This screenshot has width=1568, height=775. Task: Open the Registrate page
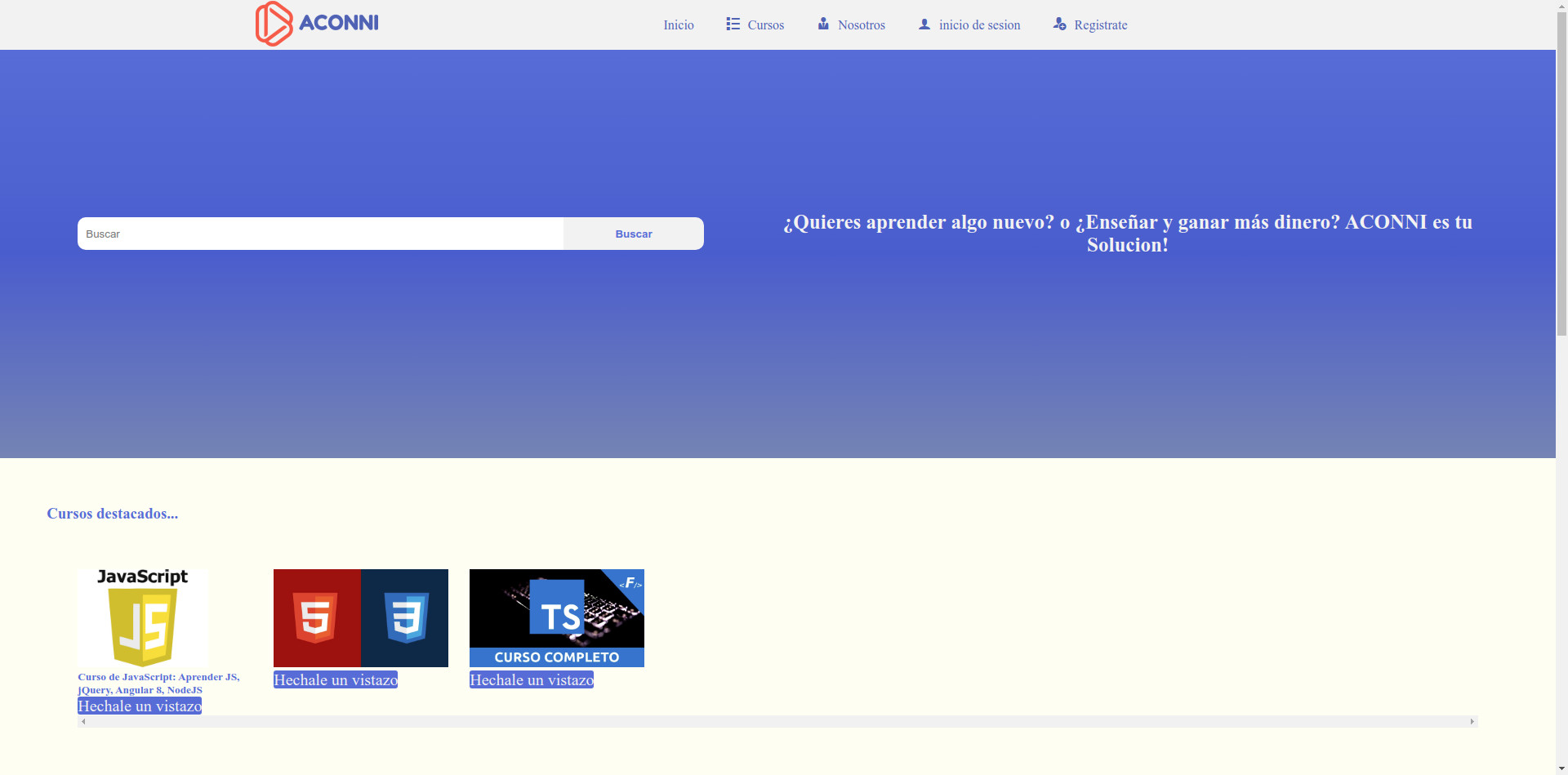pos(1101,24)
